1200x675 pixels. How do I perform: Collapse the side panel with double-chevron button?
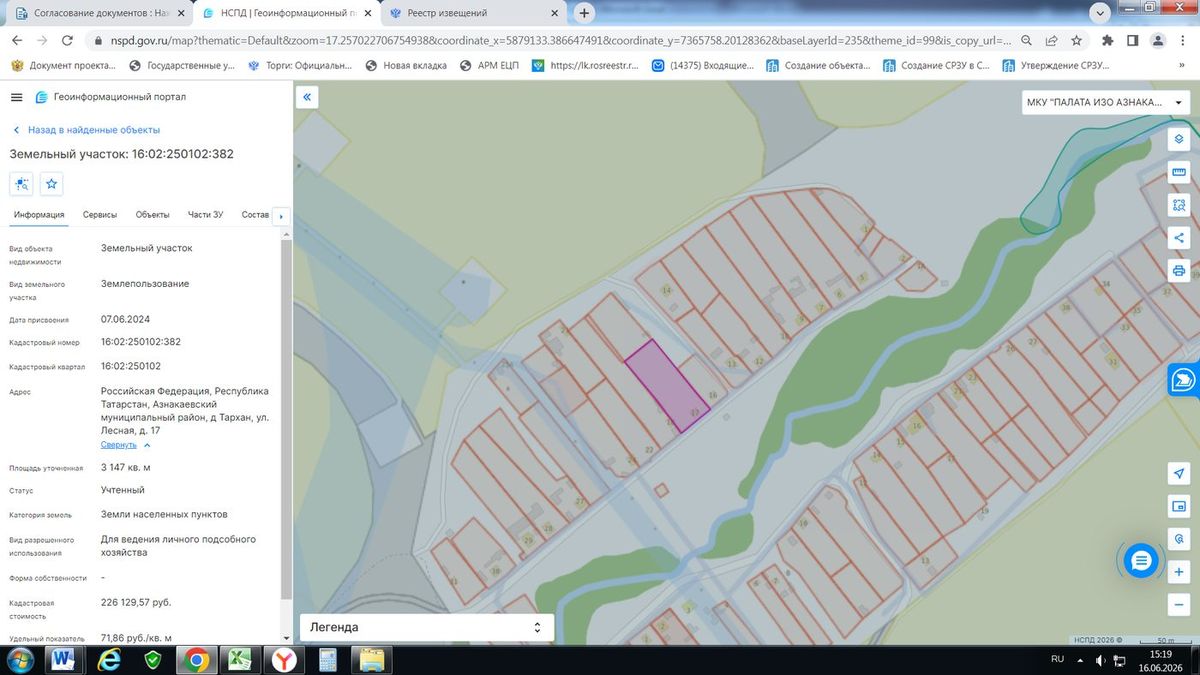click(308, 97)
